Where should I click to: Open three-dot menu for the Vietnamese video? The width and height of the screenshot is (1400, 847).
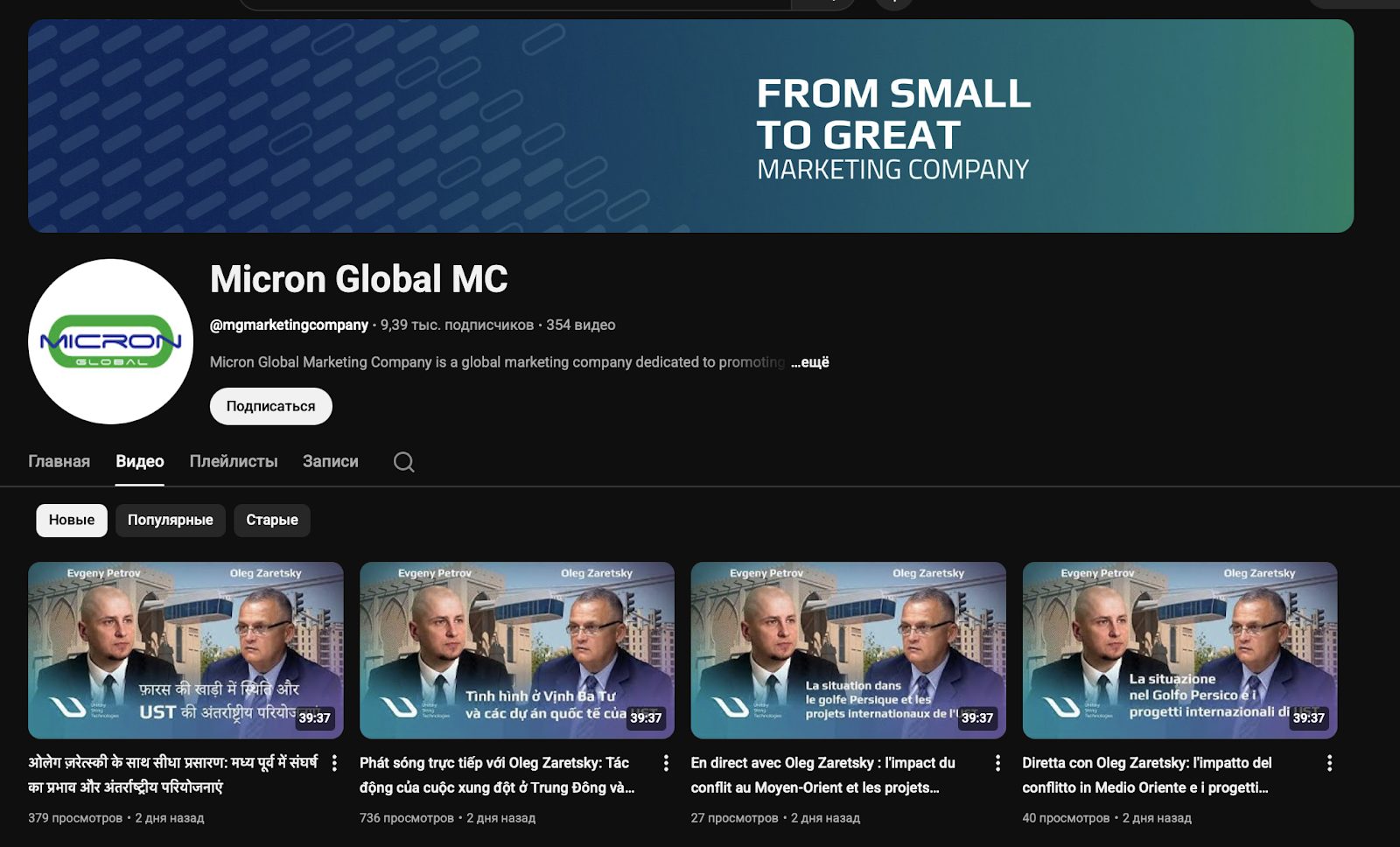pos(666,764)
